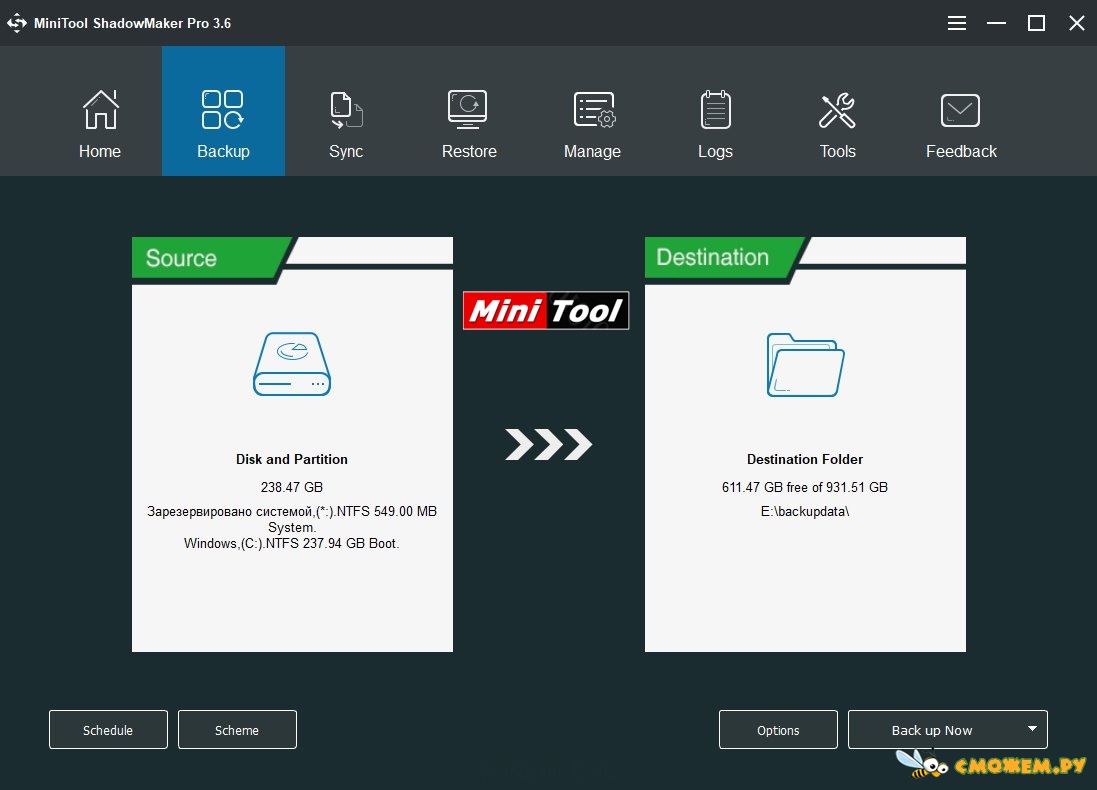The height and width of the screenshot is (790, 1097).
Task: Click the 238.47 GB size text
Action: click(x=292, y=487)
